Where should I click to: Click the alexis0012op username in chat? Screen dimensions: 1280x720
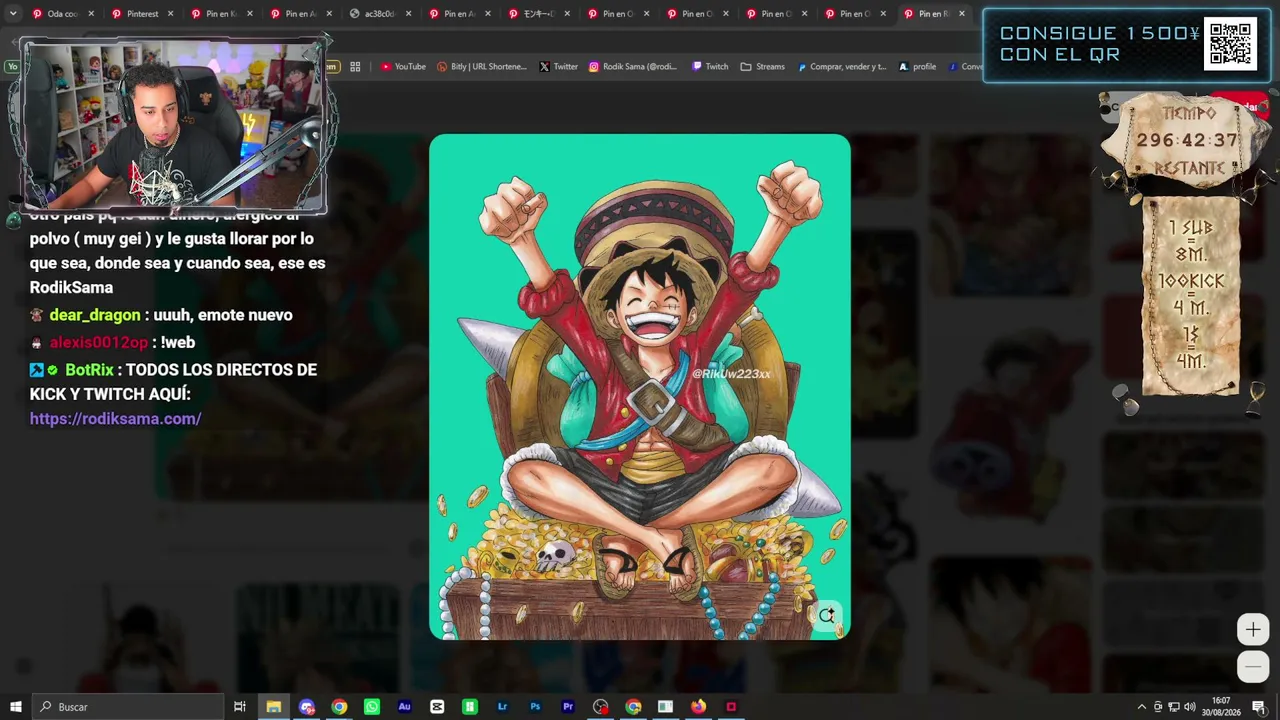click(99, 342)
